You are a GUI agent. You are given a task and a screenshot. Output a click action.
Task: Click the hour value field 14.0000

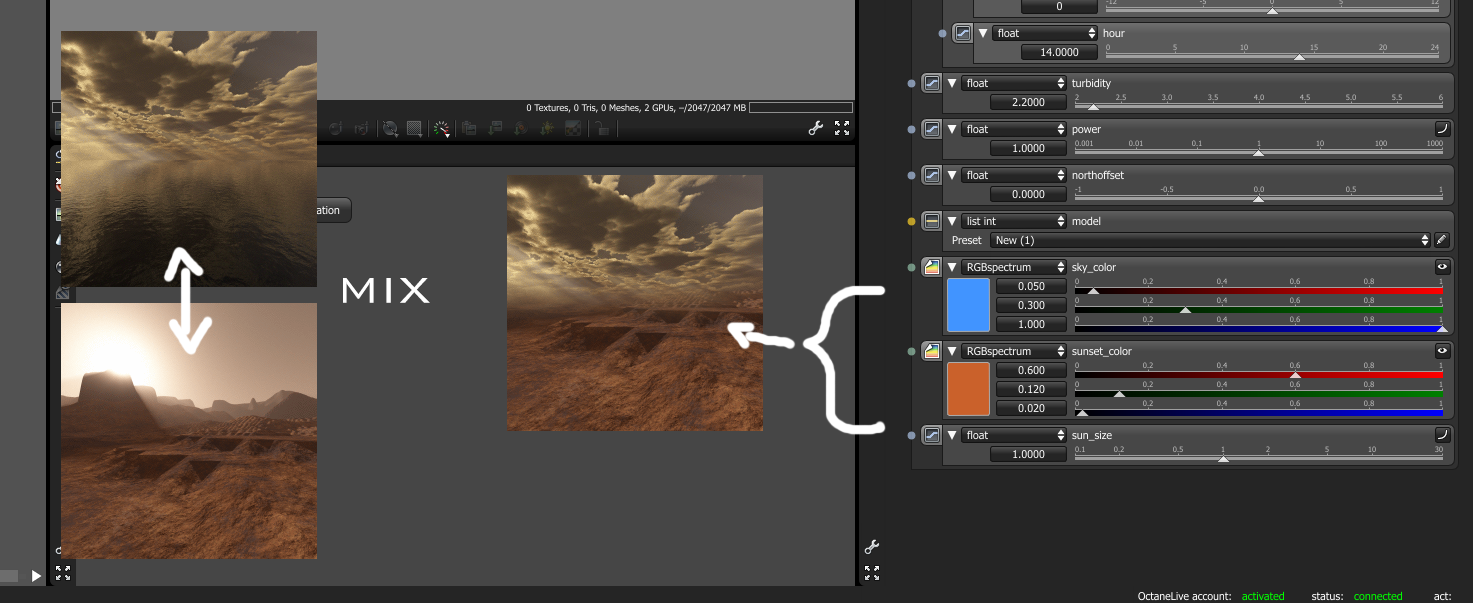[x=1059, y=52]
